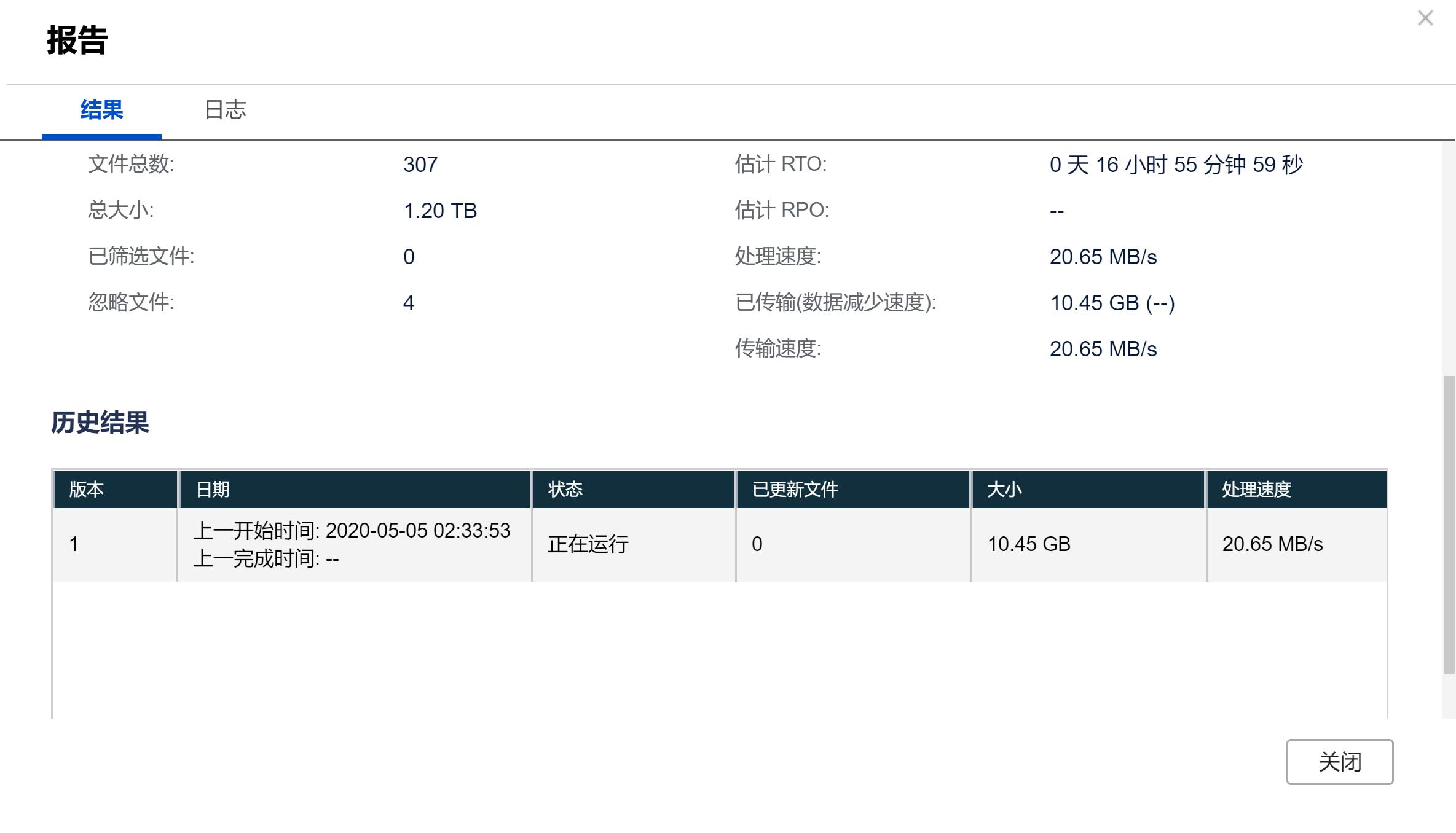Image resolution: width=1456 pixels, height=833 pixels.
Task: Click the 状态 column header
Action: click(565, 490)
